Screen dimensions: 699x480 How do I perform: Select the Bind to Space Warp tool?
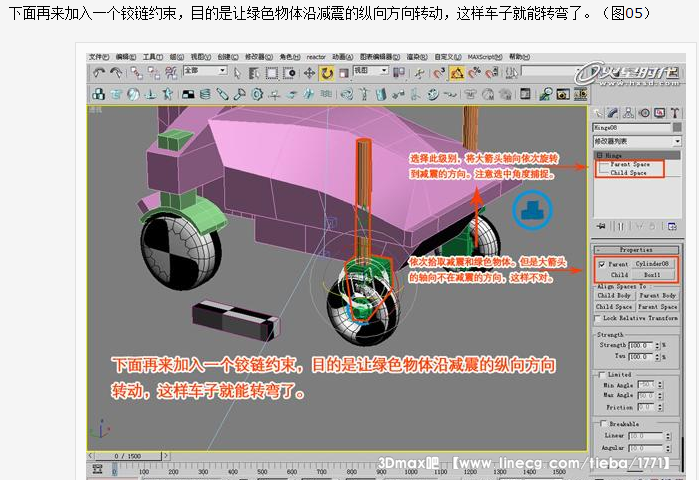[170, 73]
